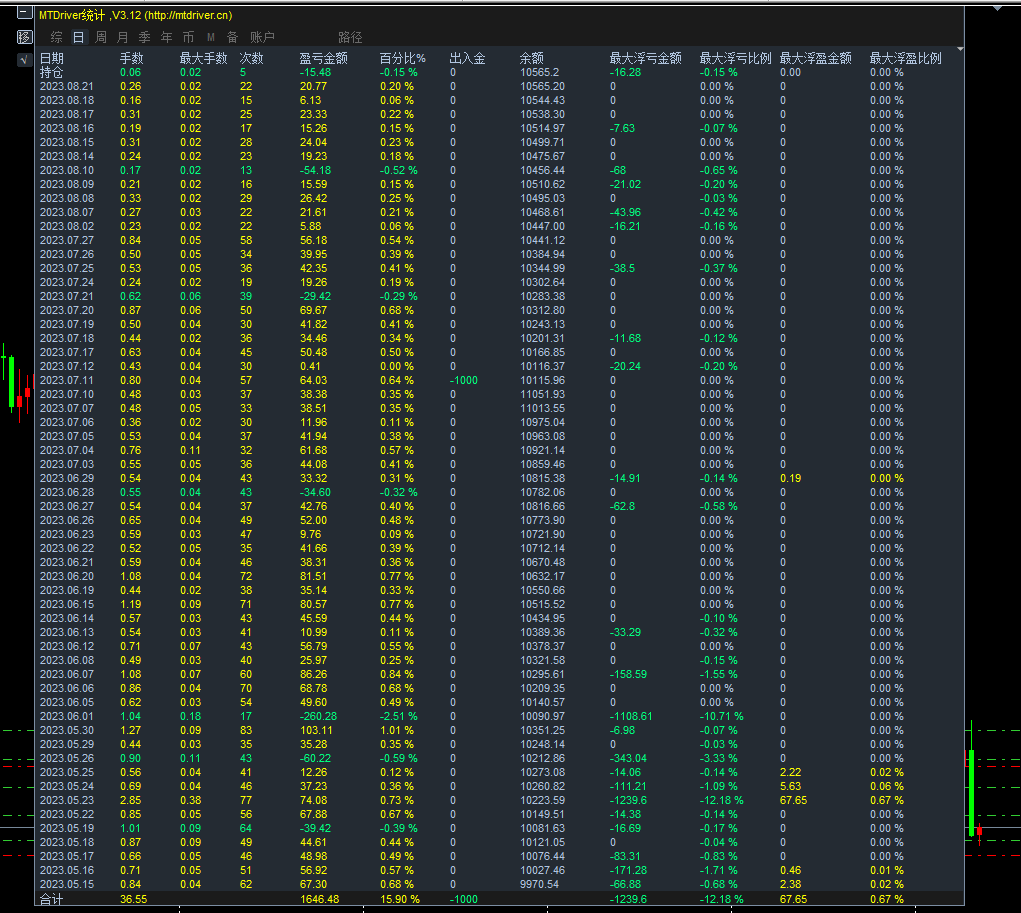Image resolution: width=1021 pixels, height=913 pixels.
Task: Click the 移 move panel icon
Action: pyautogui.click(x=25, y=37)
